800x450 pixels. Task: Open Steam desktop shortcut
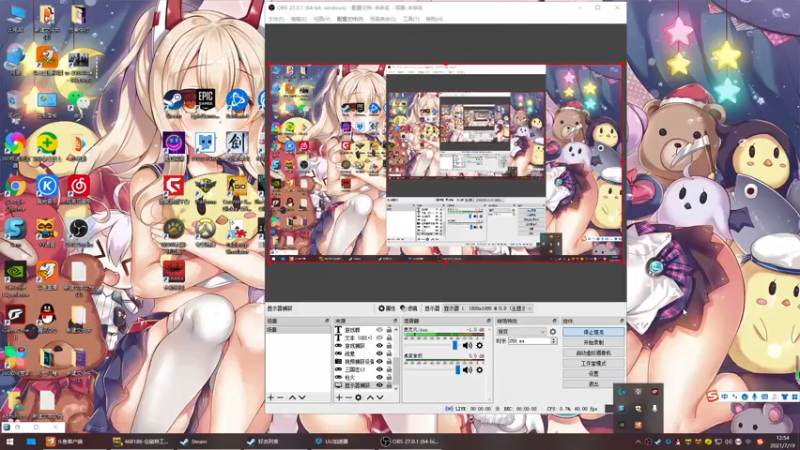coord(173,104)
